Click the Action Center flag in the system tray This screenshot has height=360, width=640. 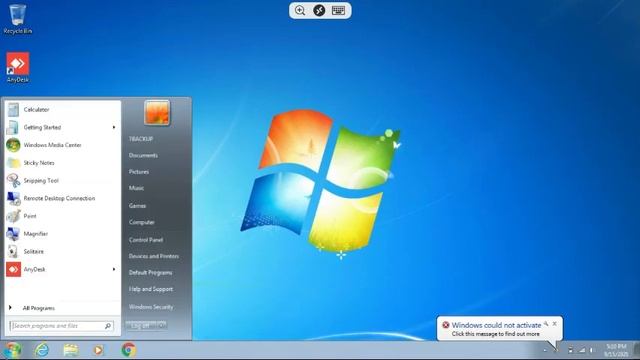tap(556, 349)
